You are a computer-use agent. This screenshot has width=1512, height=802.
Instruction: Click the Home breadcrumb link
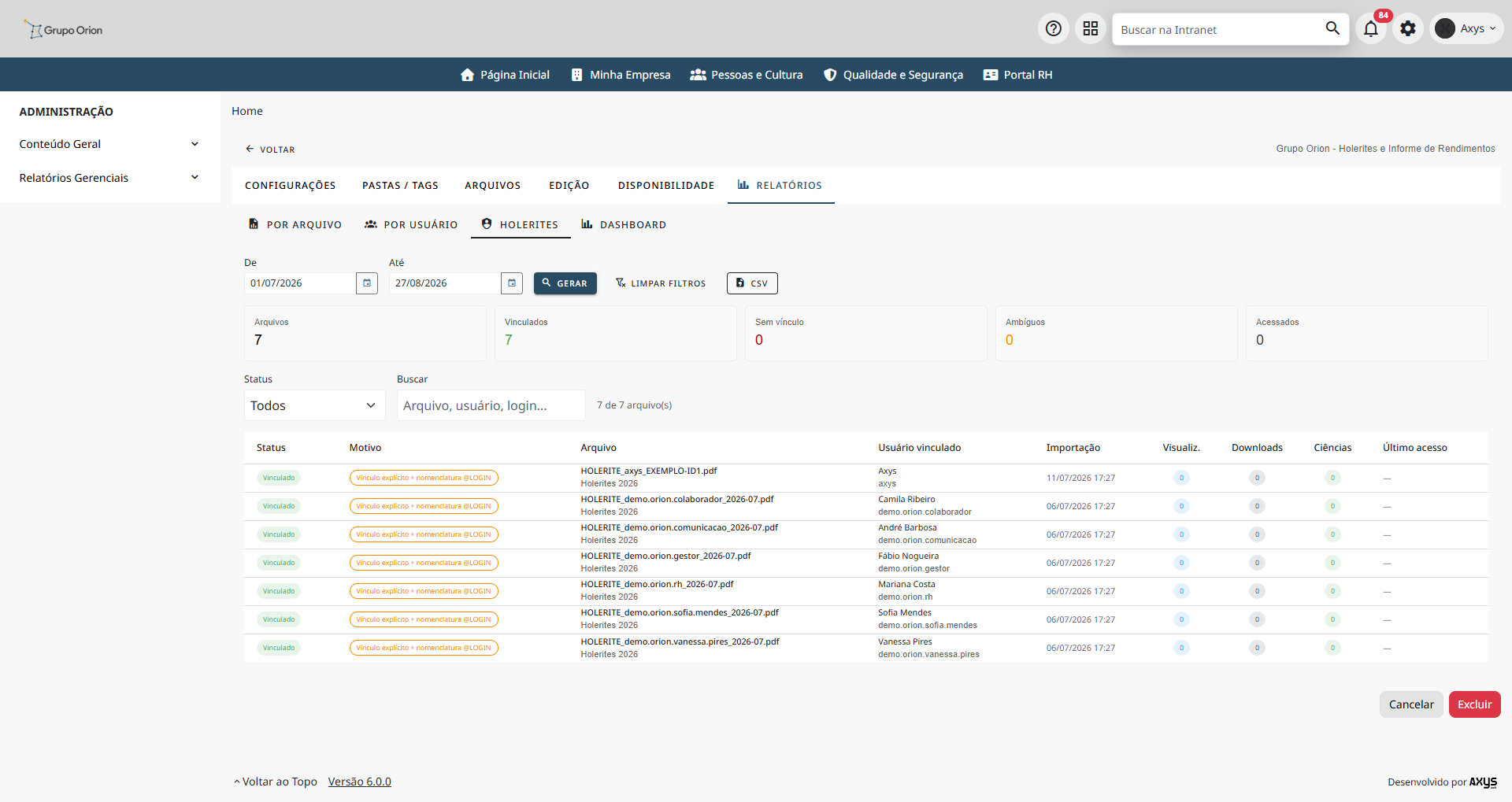pos(247,111)
